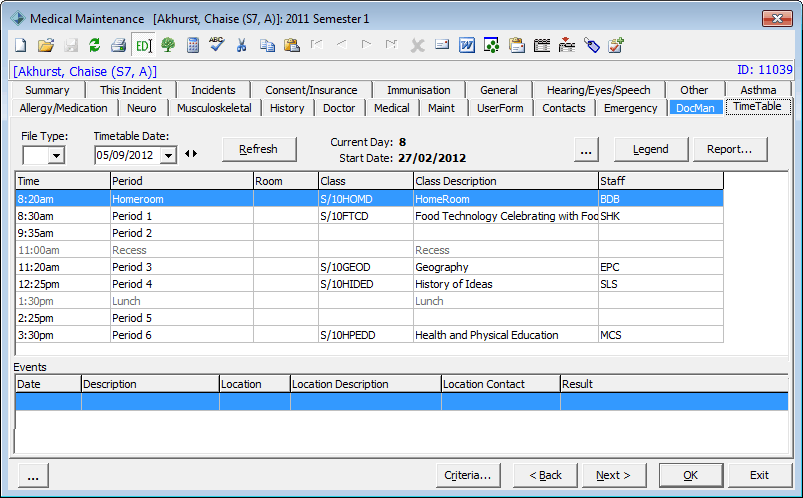Open a file with the folder icon
Viewport: 803px width, 498px height.
[x=46, y=45]
